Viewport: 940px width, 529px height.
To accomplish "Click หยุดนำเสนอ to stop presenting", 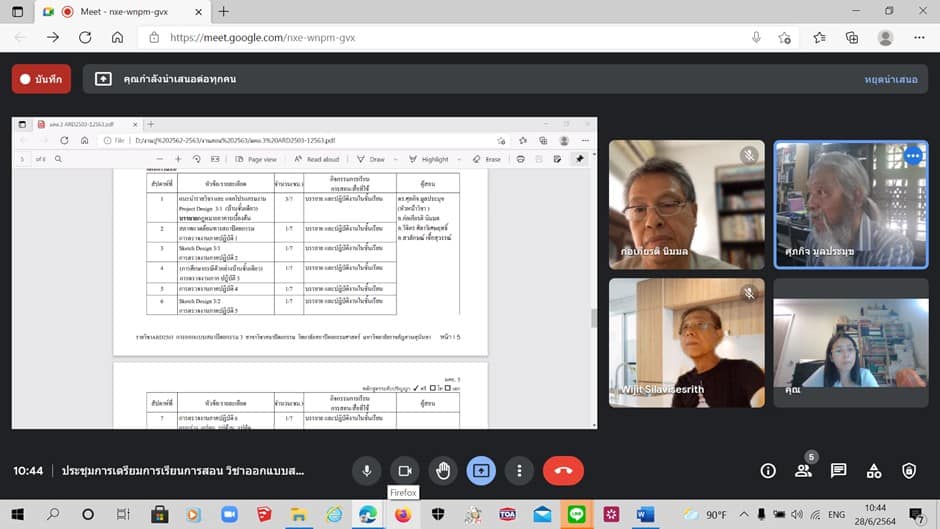I will 890,79.
